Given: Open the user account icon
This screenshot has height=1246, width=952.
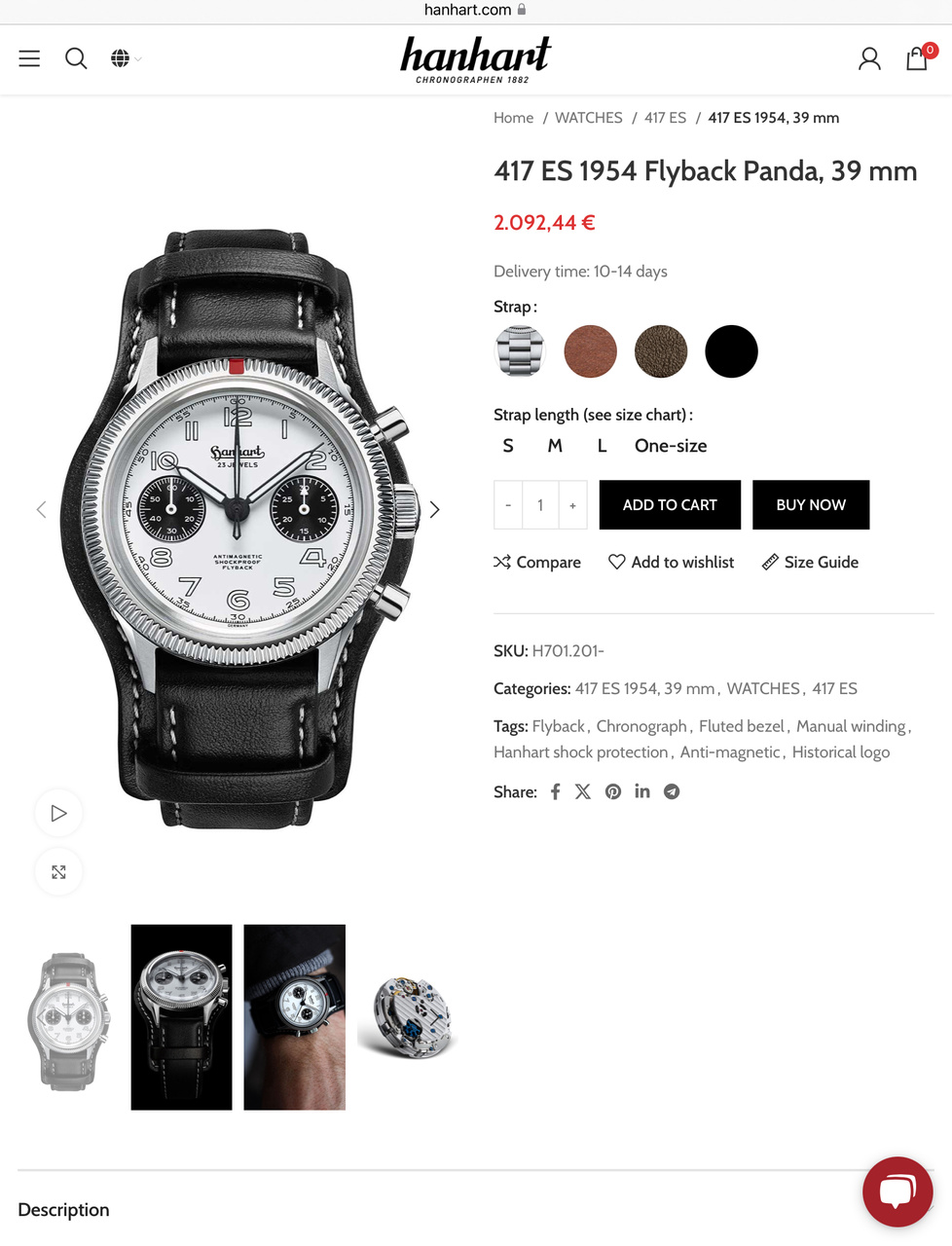Looking at the screenshot, I should coord(869,59).
